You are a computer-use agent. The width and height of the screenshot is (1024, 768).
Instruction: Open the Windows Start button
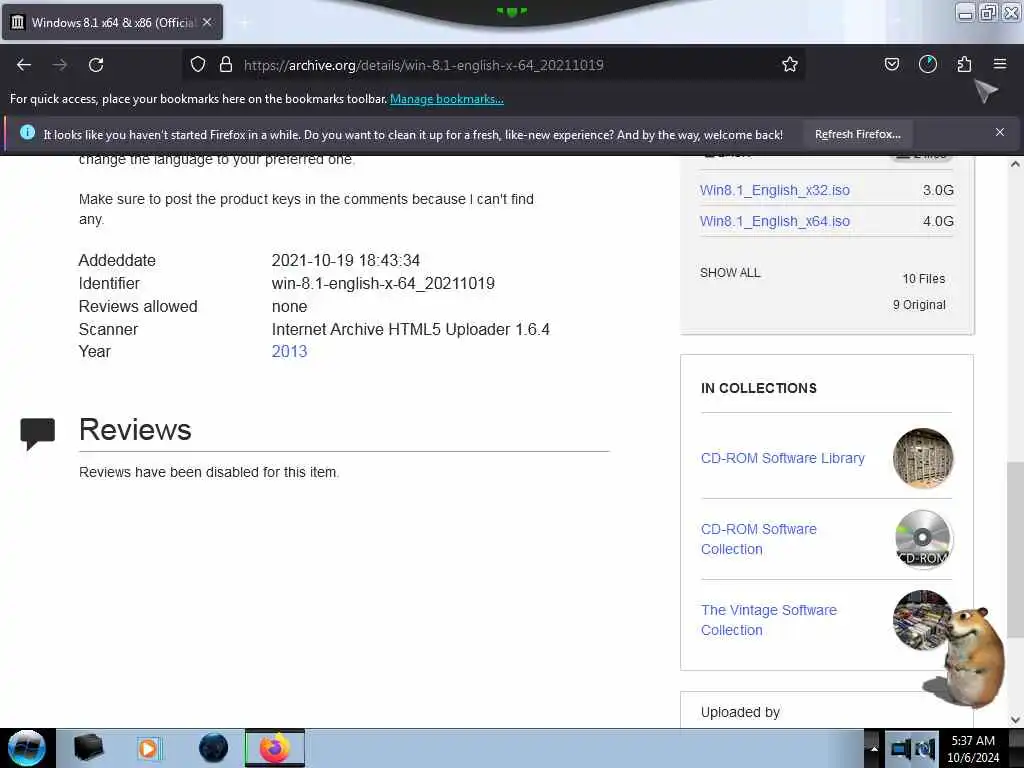tap(27, 748)
